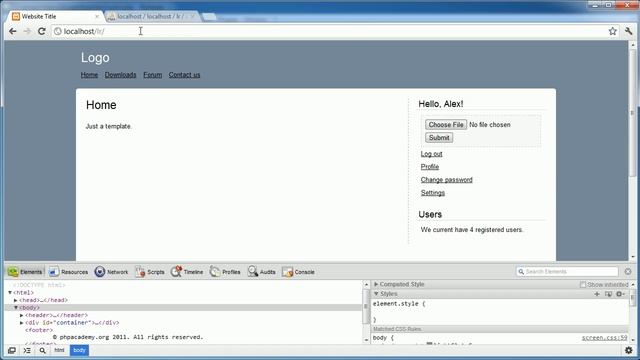
Task: Open Styles gear options menu
Action: click(620, 294)
